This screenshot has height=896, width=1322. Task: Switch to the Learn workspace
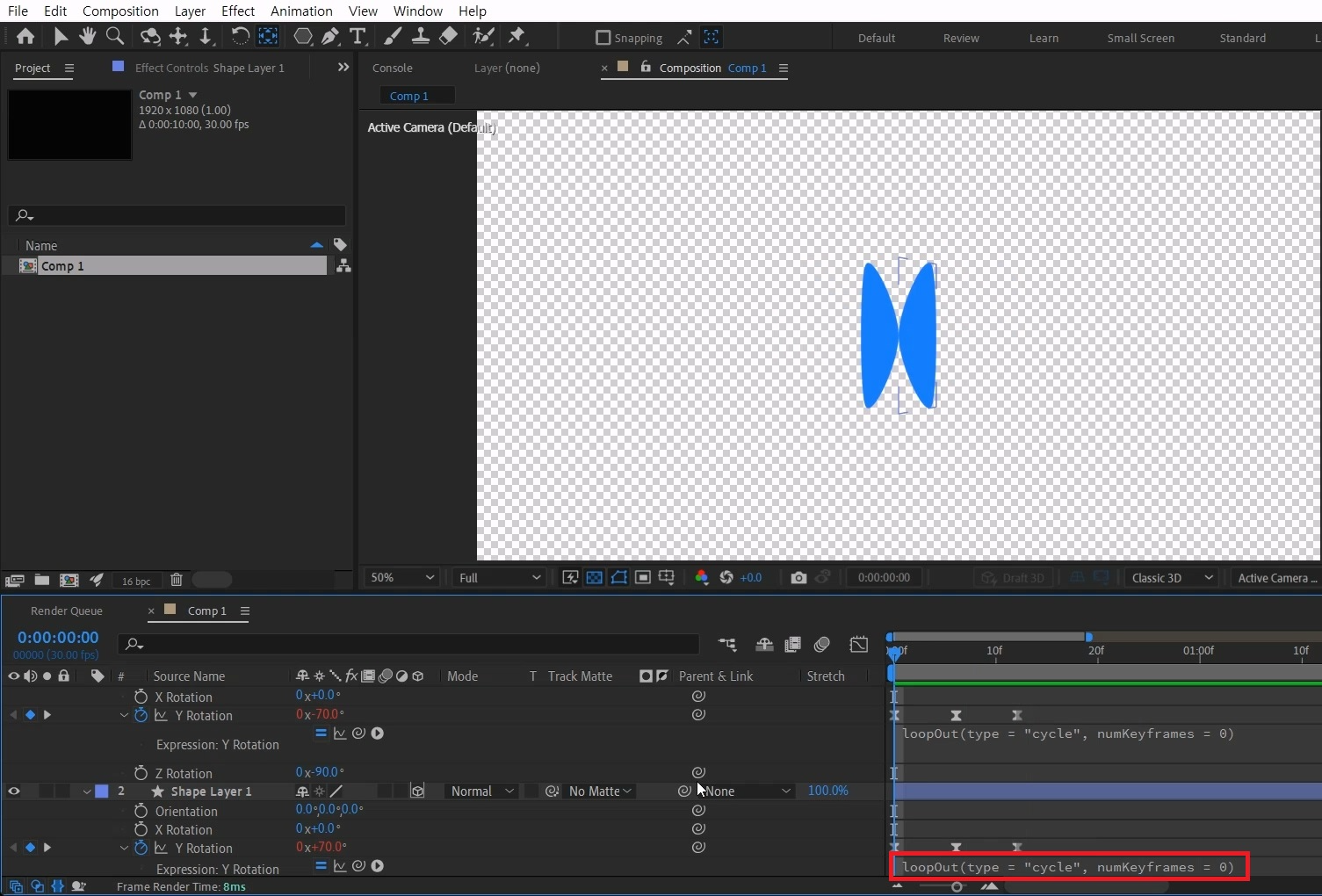click(x=1044, y=38)
